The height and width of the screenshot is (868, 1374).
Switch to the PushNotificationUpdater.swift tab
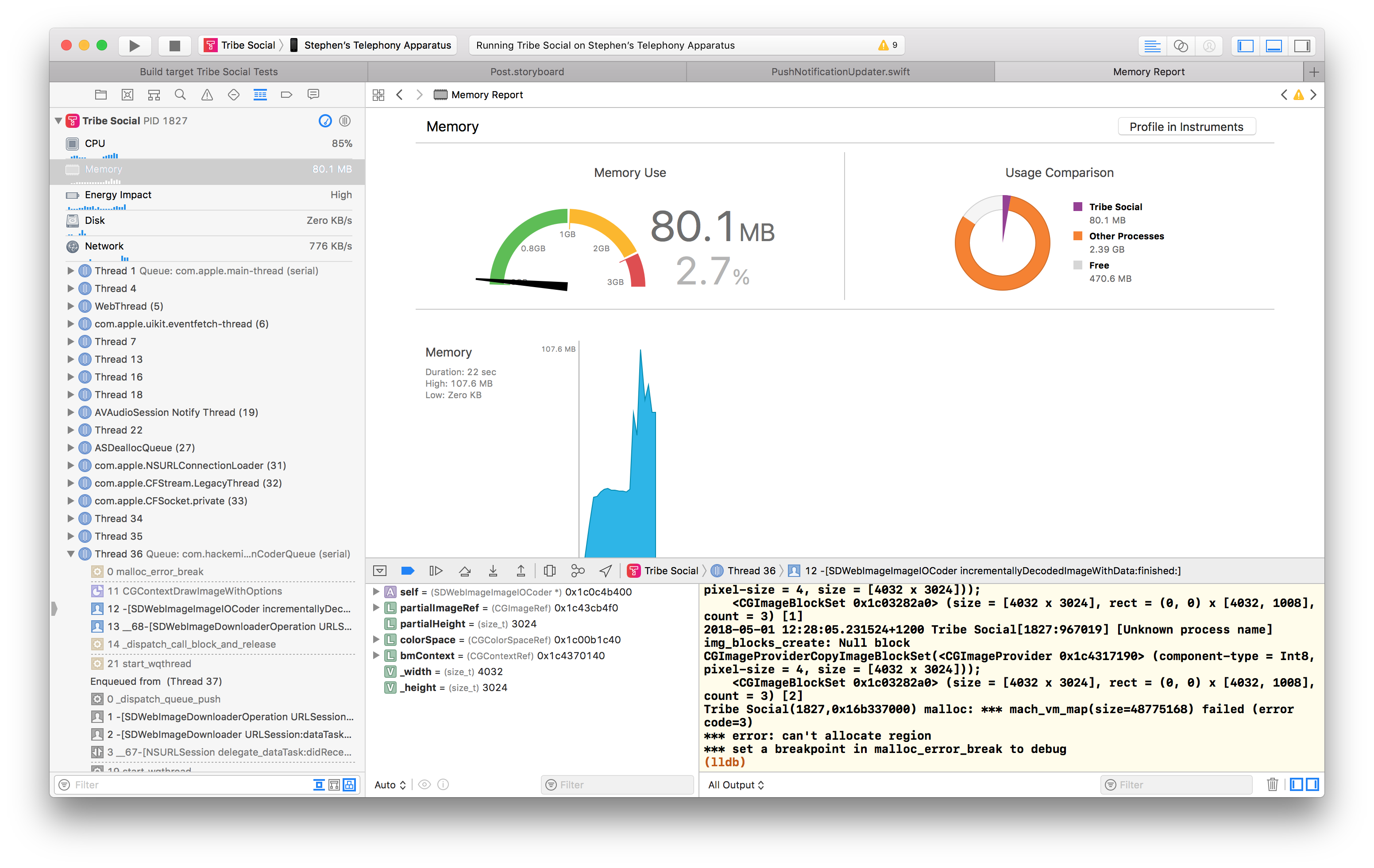[841, 72]
